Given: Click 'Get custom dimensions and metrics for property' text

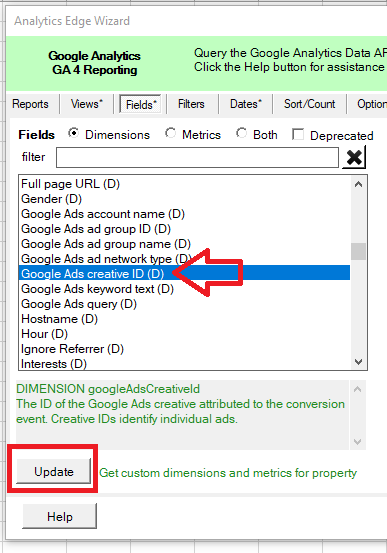Looking at the screenshot, I should pyautogui.click(x=228, y=473).
